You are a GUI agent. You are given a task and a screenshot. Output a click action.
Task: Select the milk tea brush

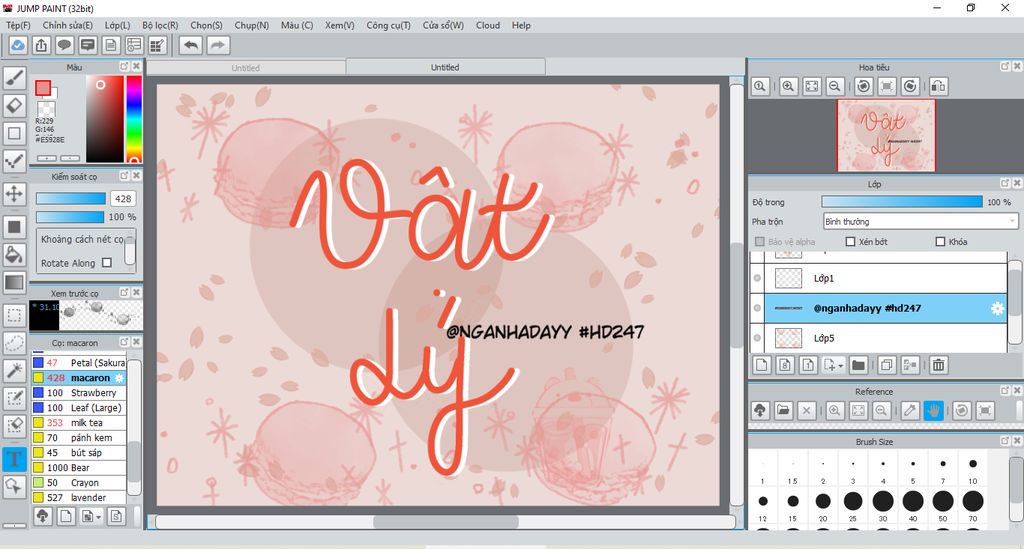click(x=78, y=423)
